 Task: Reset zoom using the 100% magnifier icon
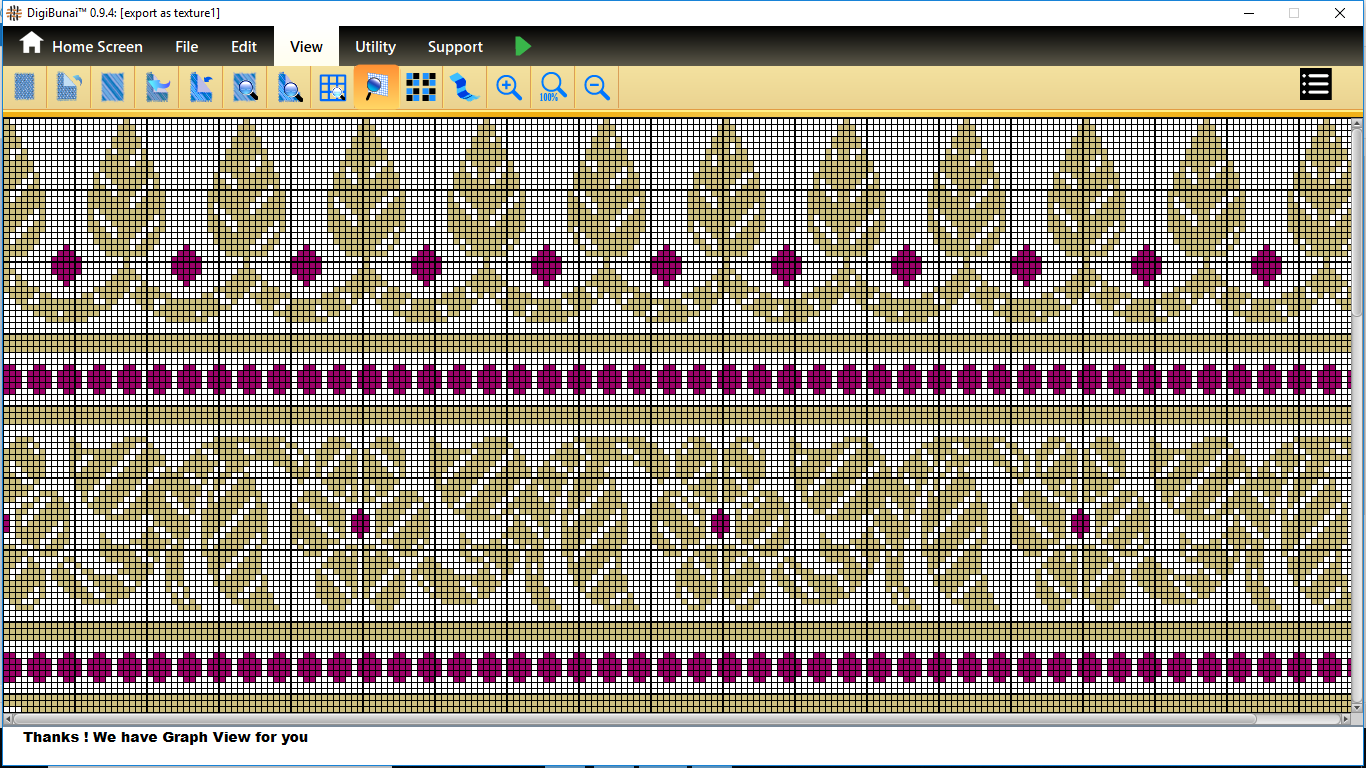coord(553,88)
